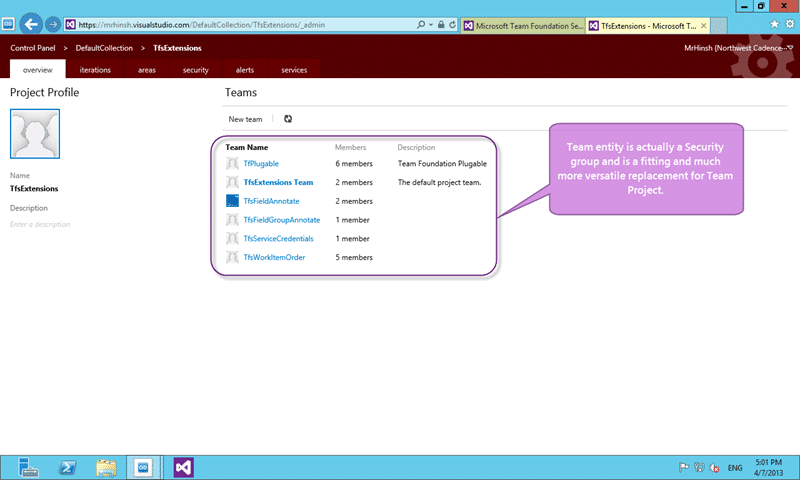800x480 pixels.
Task: Open Visual Studio from taskbar
Action: pos(184,467)
